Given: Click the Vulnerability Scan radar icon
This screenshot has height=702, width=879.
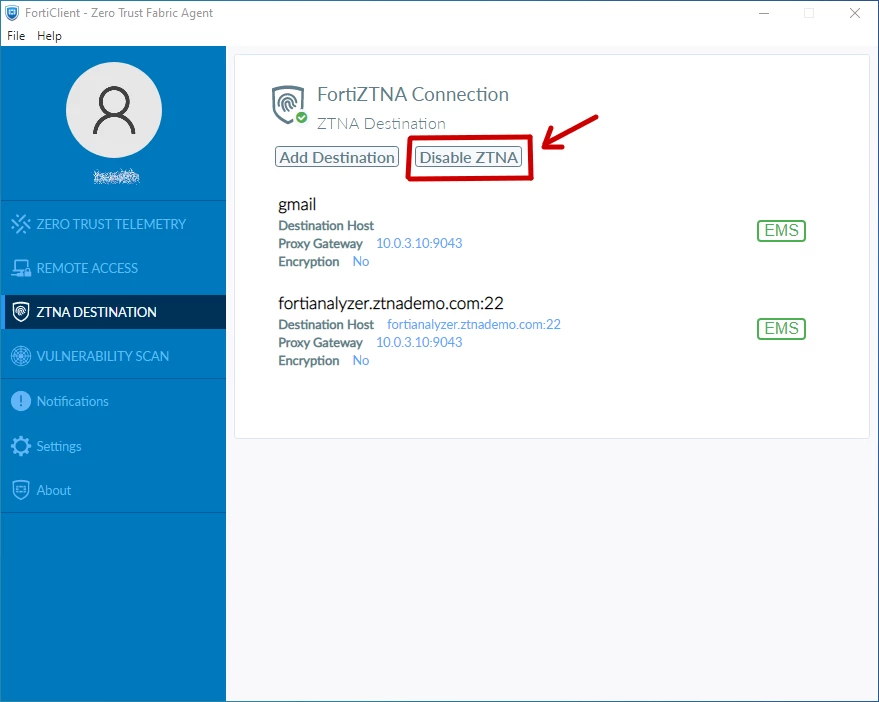Looking at the screenshot, I should click(x=21, y=356).
